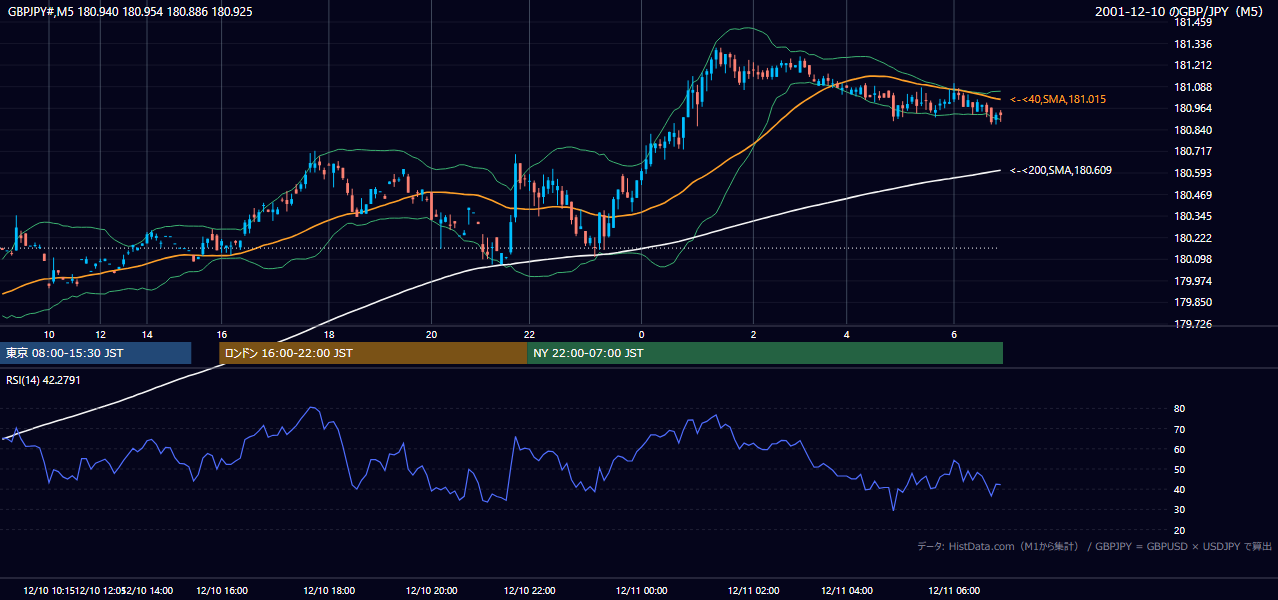Click price axis value 180.098
Image resolution: width=1278 pixels, height=600 pixels.
click(1192, 259)
